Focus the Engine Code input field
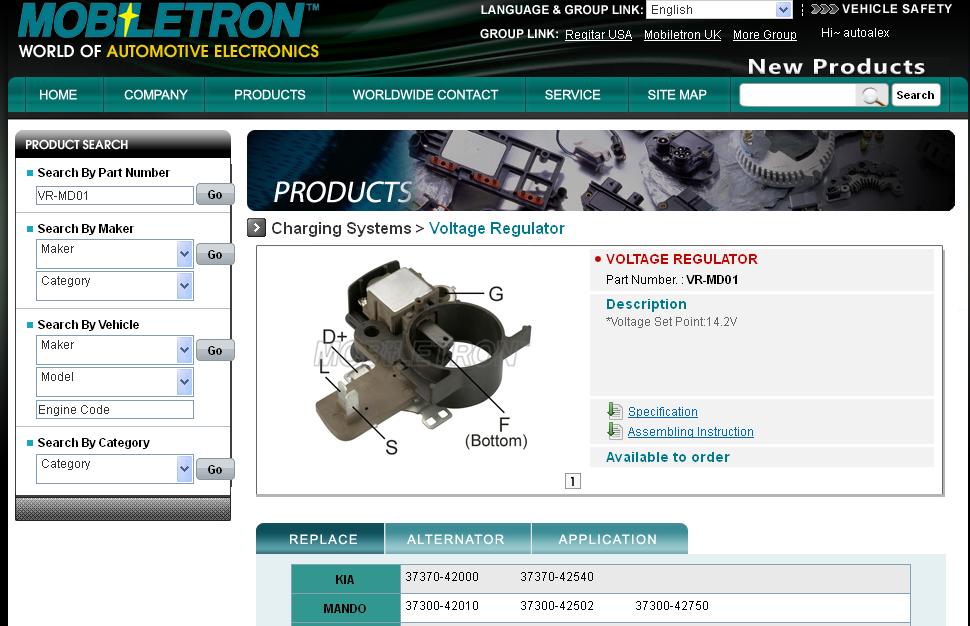 click(115, 409)
